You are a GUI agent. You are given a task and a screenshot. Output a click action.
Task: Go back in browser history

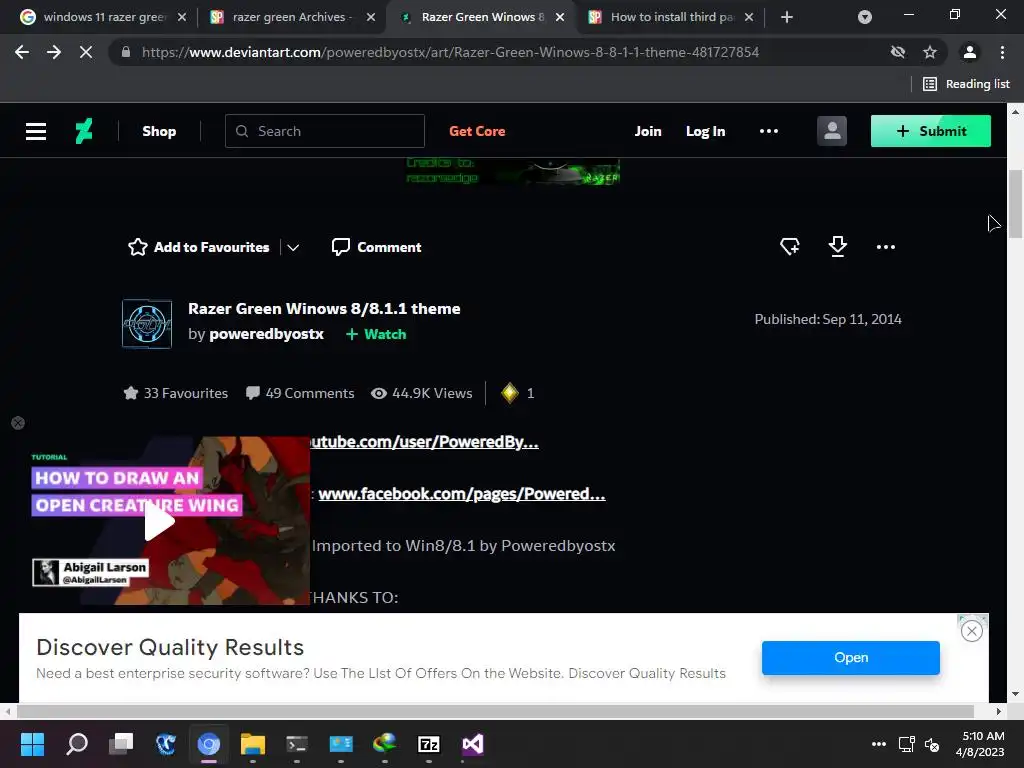pos(22,52)
